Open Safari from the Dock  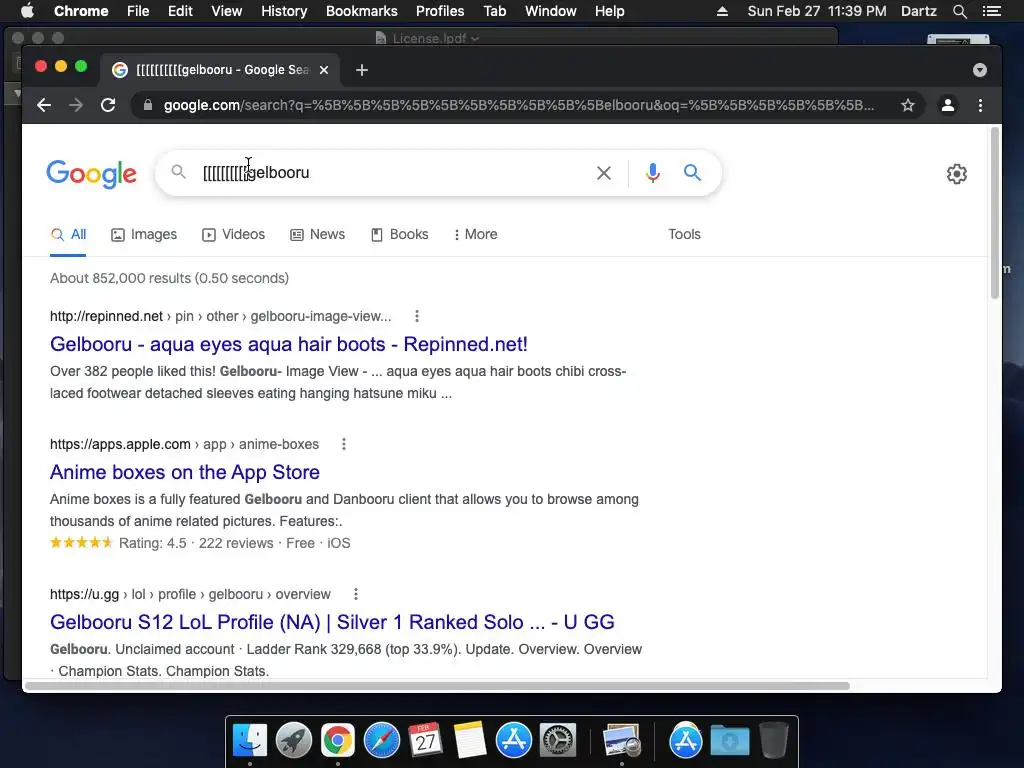point(381,741)
